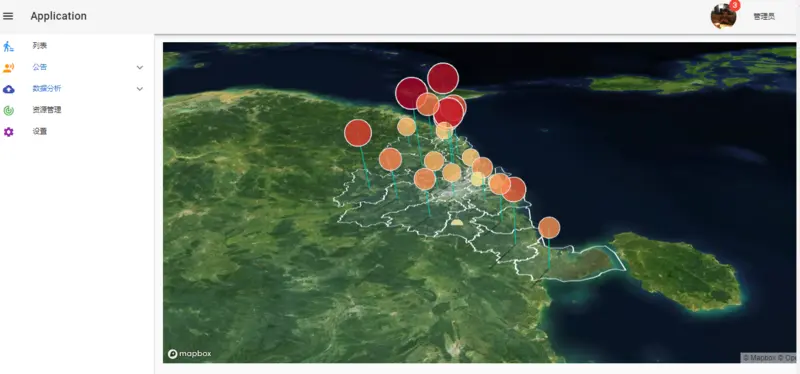Expand the 公告 submenu chevron

tap(140, 67)
